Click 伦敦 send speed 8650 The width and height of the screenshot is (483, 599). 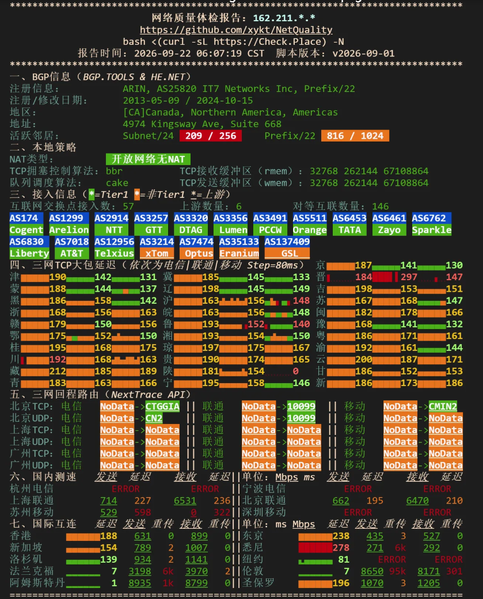[372, 571]
